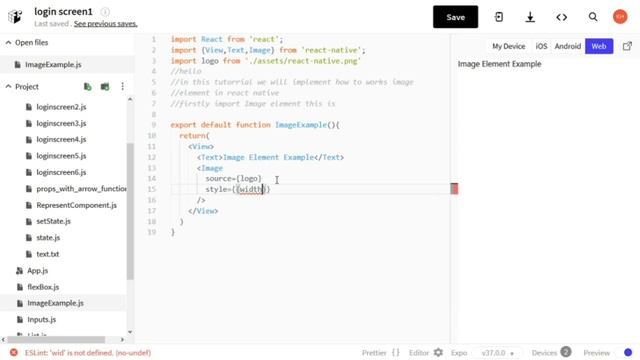Click code line 15 style text in editor
The image size is (640, 360).
click(238, 189)
